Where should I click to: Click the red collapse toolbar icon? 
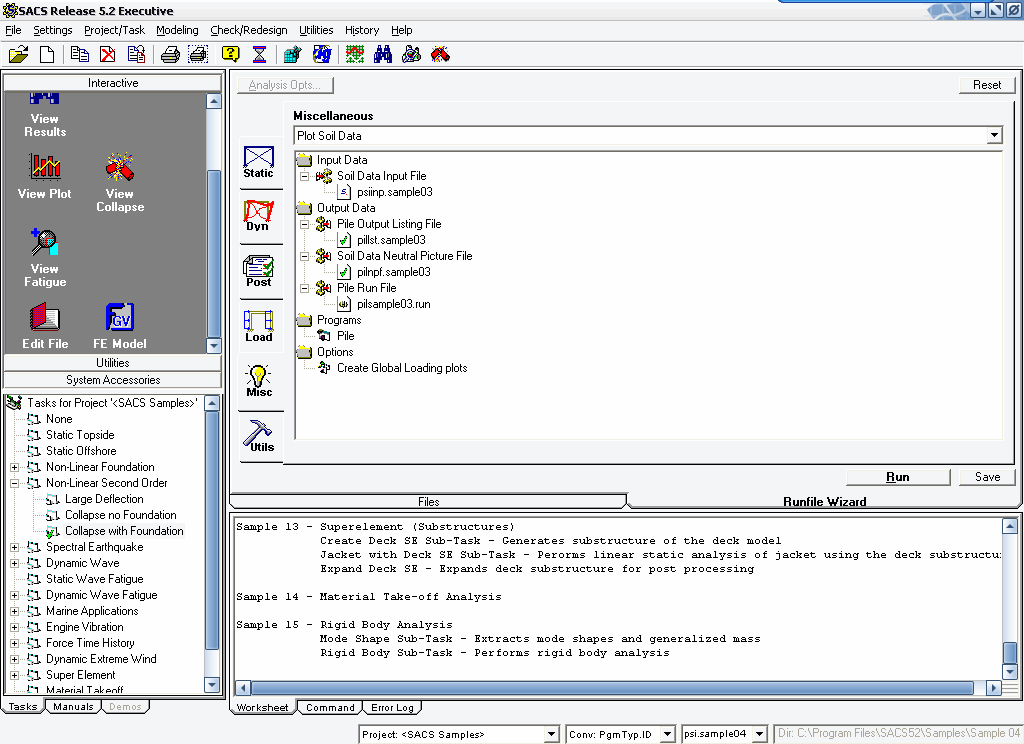pos(440,54)
